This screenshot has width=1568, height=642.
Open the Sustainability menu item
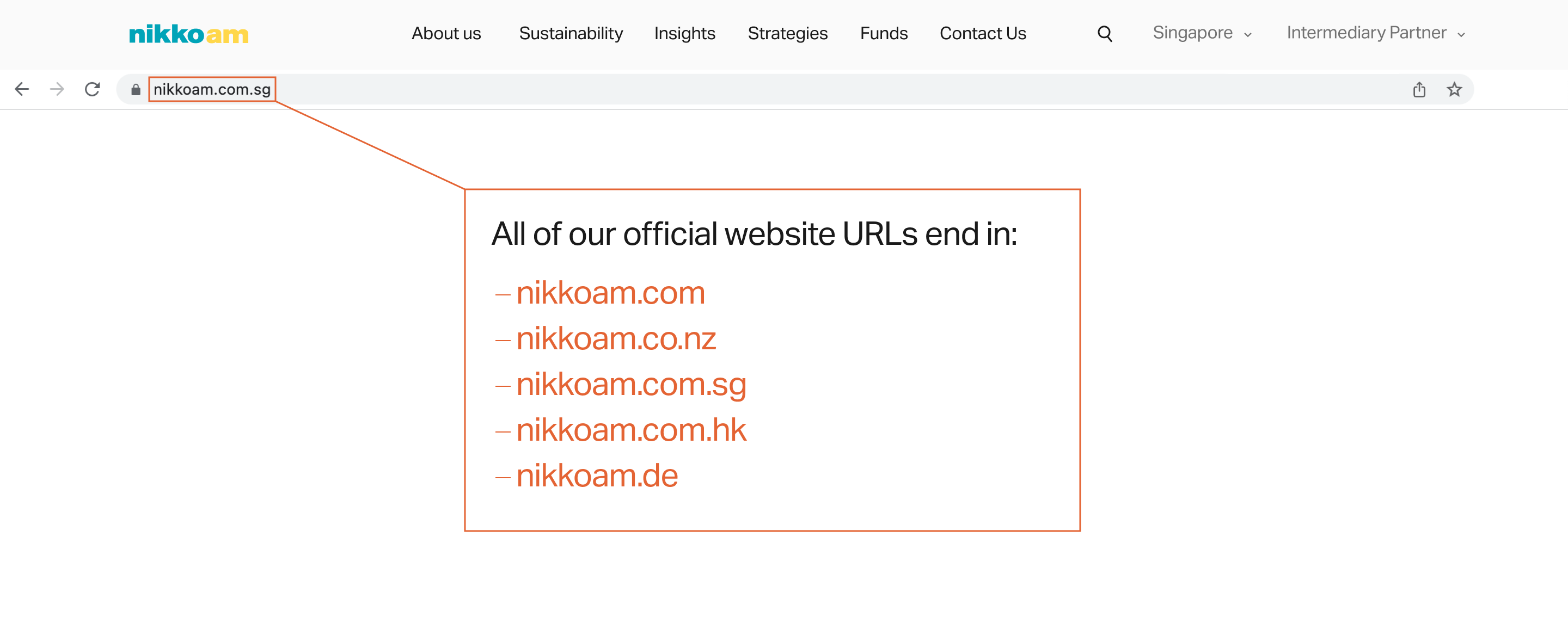(x=571, y=34)
